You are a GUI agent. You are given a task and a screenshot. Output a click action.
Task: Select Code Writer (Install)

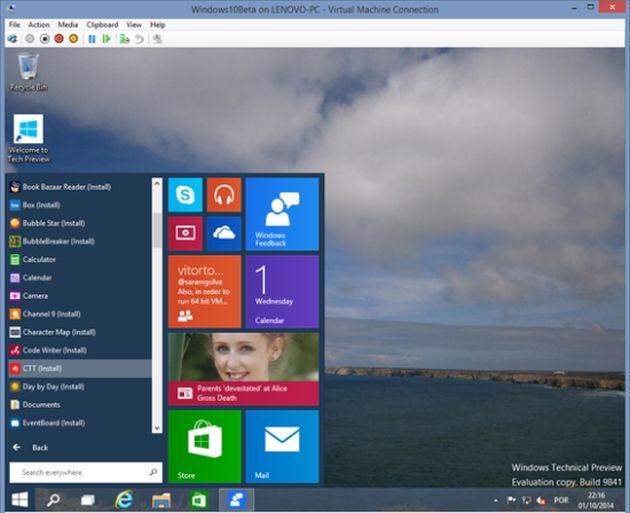[80, 350]
